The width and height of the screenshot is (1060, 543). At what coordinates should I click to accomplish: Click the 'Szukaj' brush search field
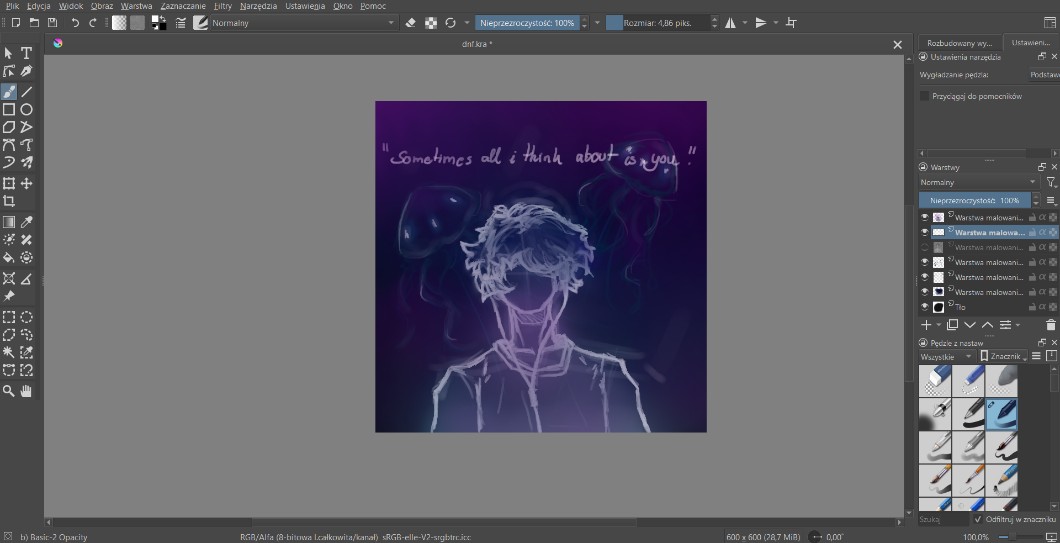pyautogui.click(x=943, y=519)
